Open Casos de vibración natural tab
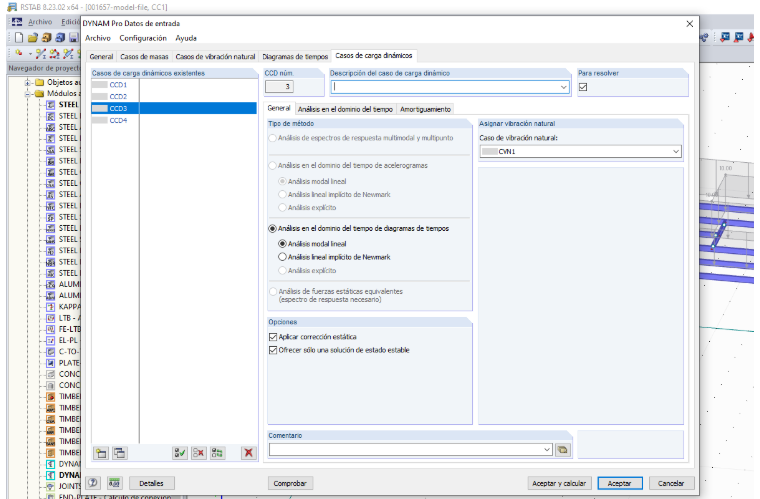Image resolution: width=760 pixels, height=499 pixels. tap(215, 57)
